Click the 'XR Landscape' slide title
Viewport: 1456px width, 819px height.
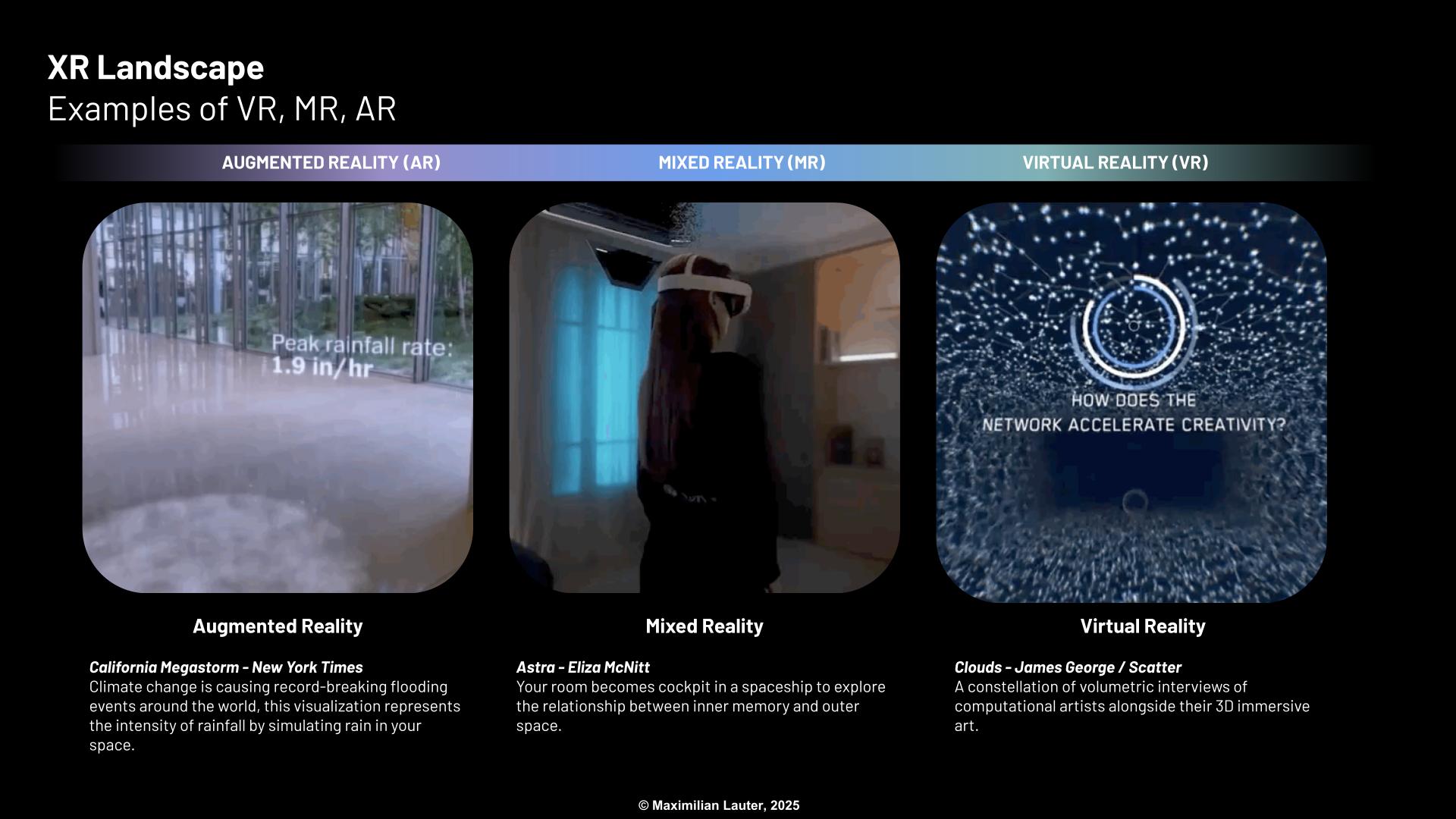(x=156, y=67)
